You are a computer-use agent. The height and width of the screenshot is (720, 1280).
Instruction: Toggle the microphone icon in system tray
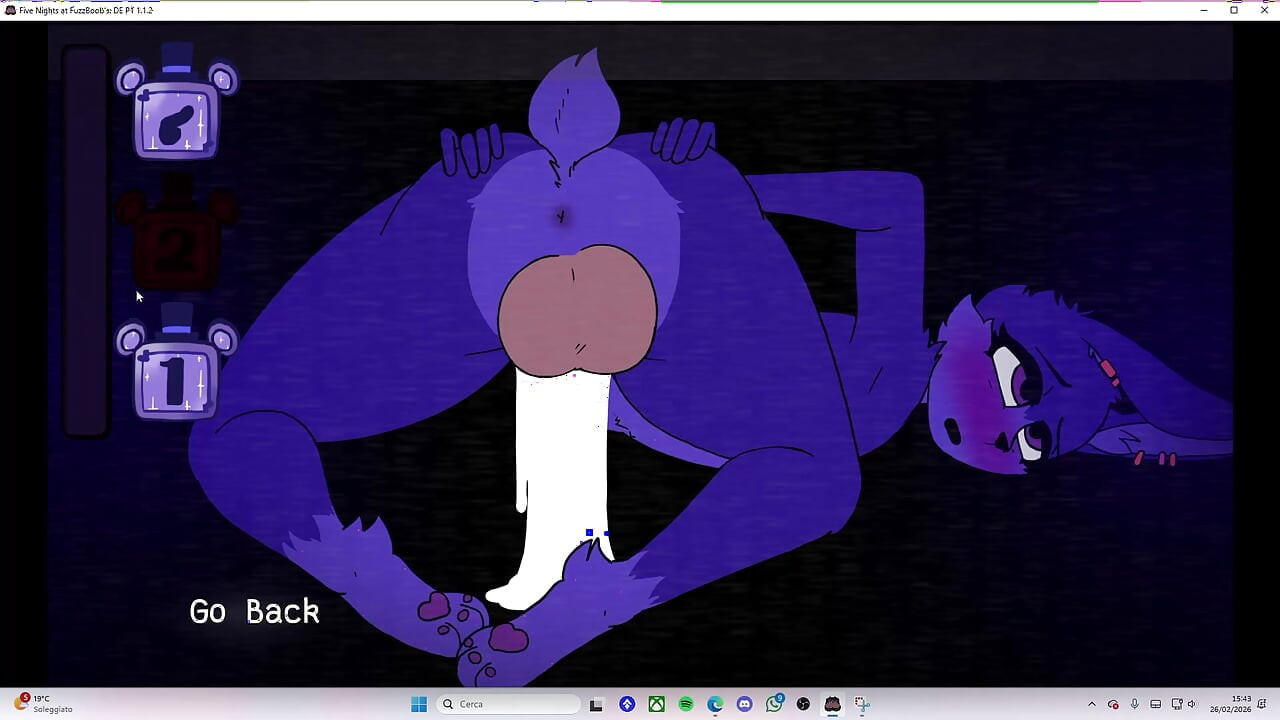click(1135, 703)
